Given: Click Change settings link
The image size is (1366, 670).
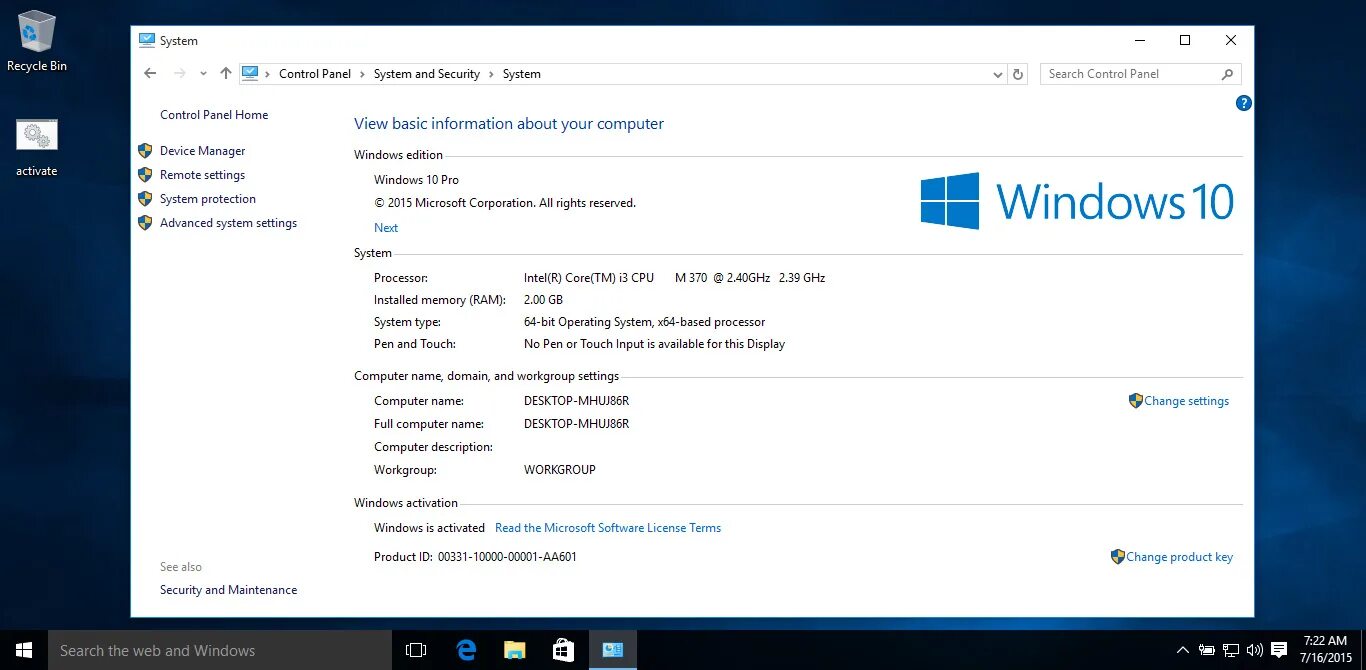Looking at the screenshot, I should coord(1186,401).
